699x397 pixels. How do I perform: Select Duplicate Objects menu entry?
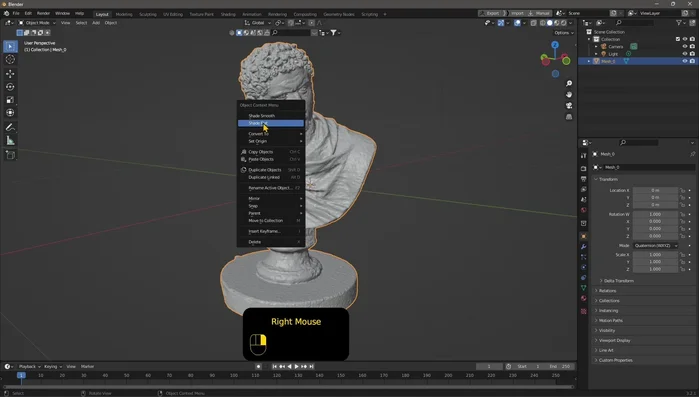pyautogui.click(x=271, y=170)
